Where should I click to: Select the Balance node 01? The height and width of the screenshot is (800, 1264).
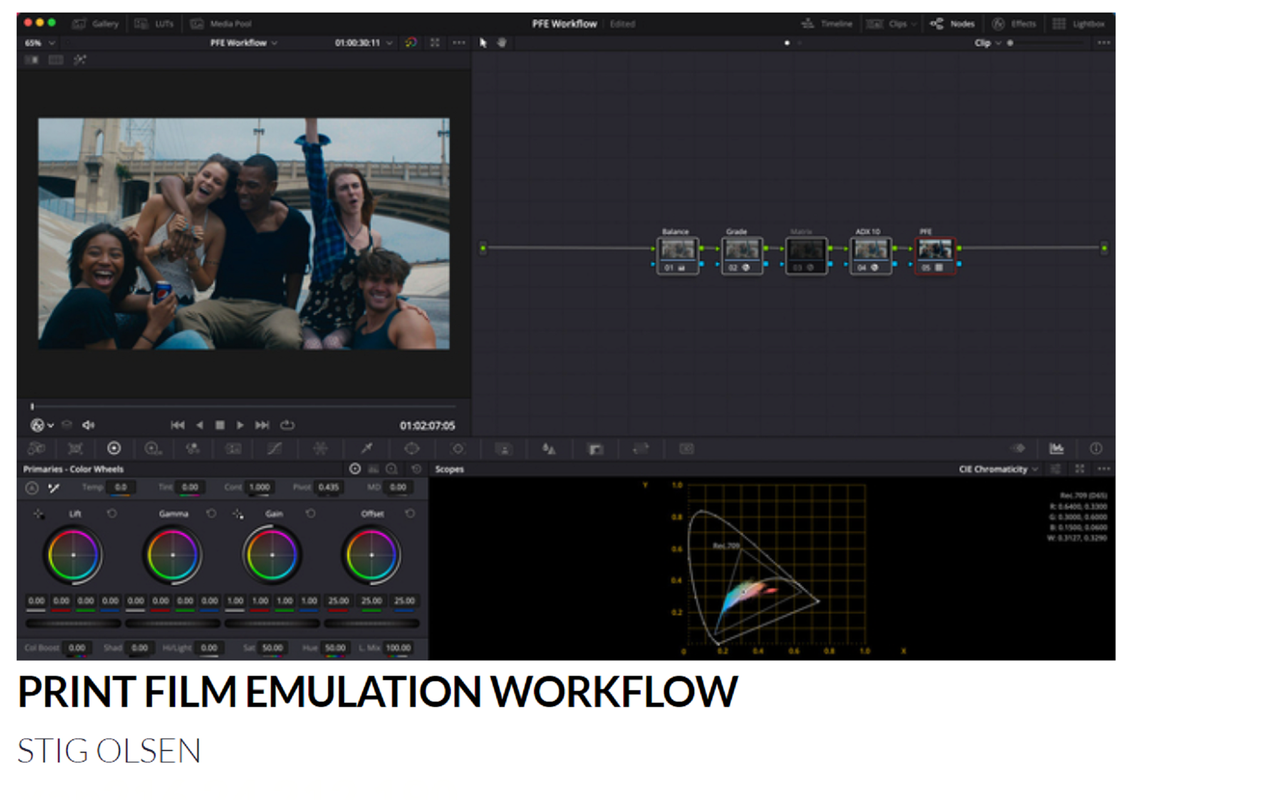(677, 255)
